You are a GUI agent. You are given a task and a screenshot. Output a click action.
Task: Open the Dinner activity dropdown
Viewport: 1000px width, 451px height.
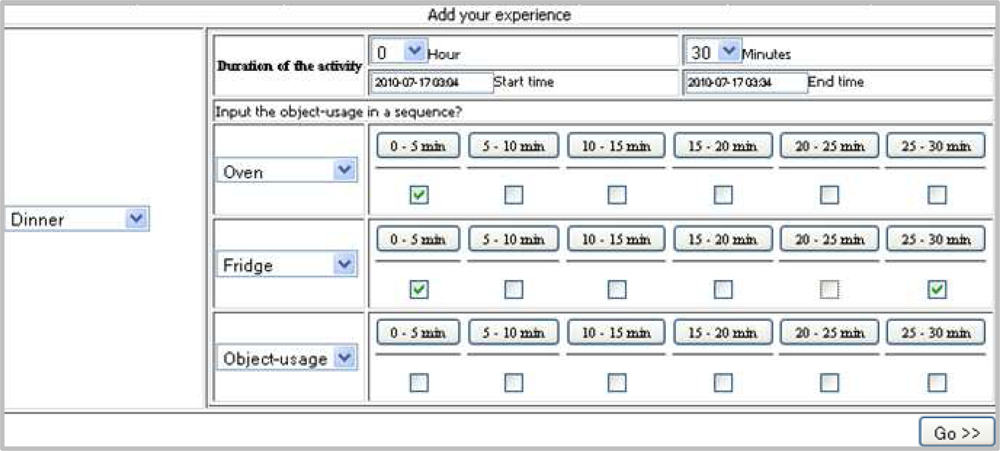pos(77,219)
